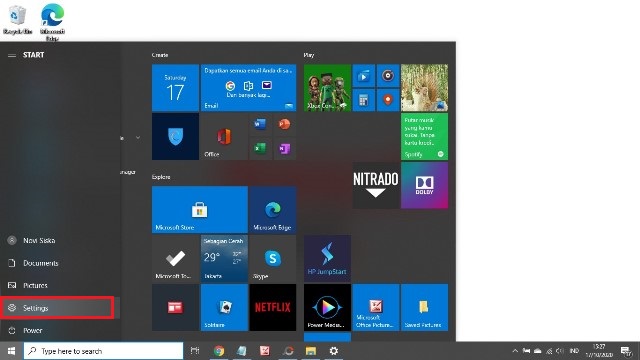
Task: Open the Maps small tile
Action: click(388, 100)
